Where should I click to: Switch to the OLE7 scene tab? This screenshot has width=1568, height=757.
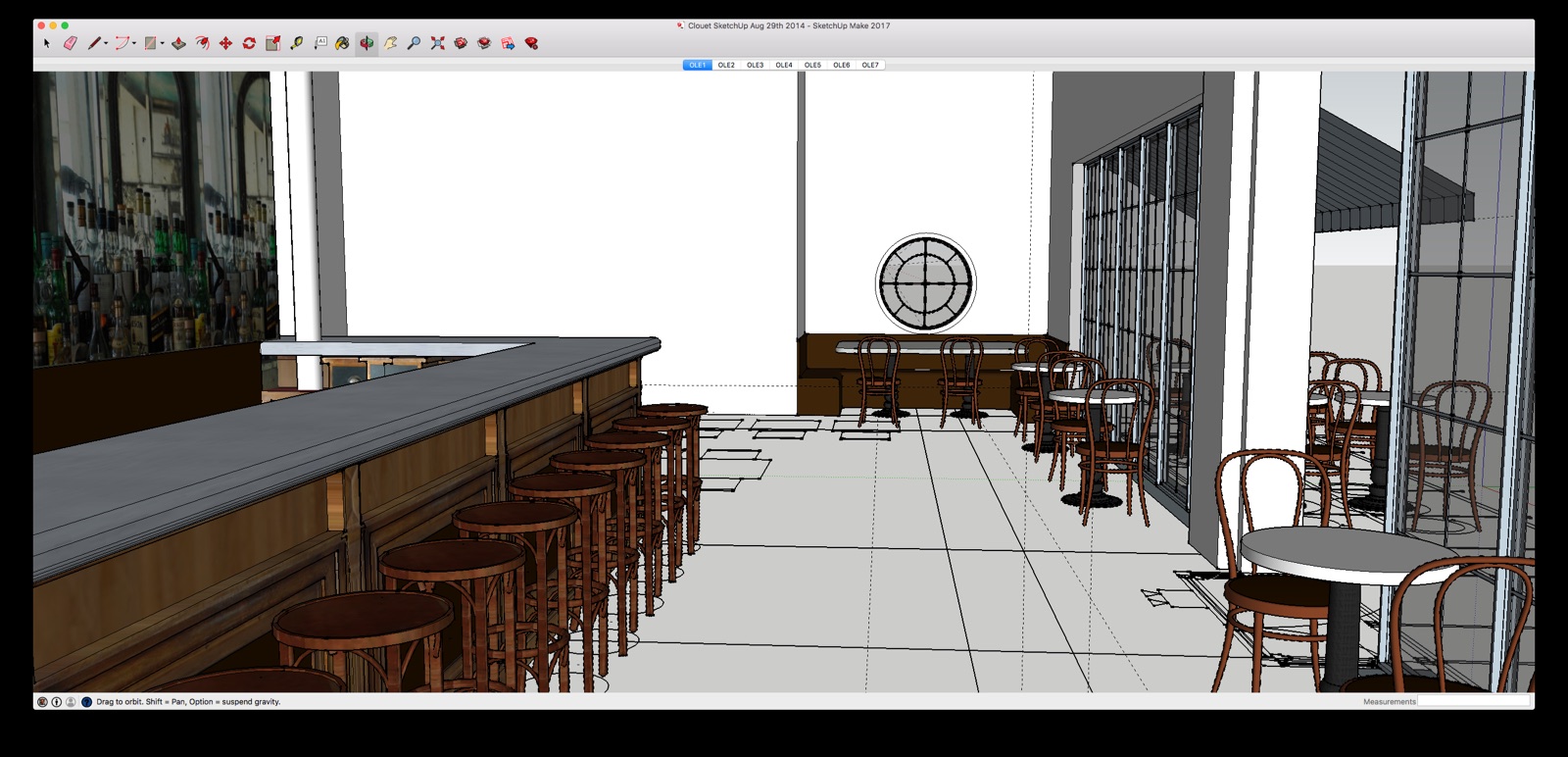[870, 65]
